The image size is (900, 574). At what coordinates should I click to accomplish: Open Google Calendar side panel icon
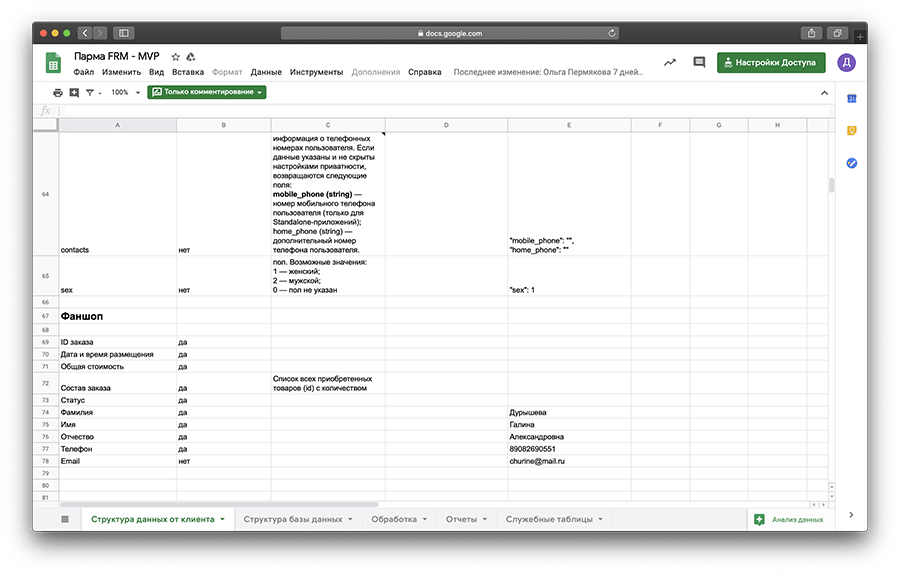[x=851, y=98]
